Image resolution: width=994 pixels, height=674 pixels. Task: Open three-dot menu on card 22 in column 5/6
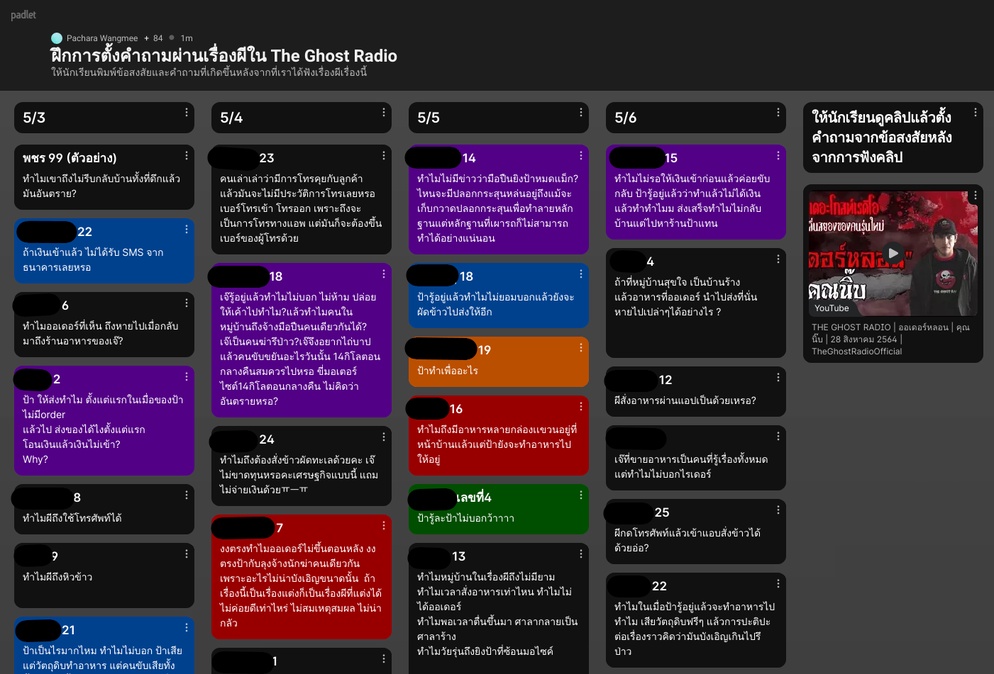778,583
